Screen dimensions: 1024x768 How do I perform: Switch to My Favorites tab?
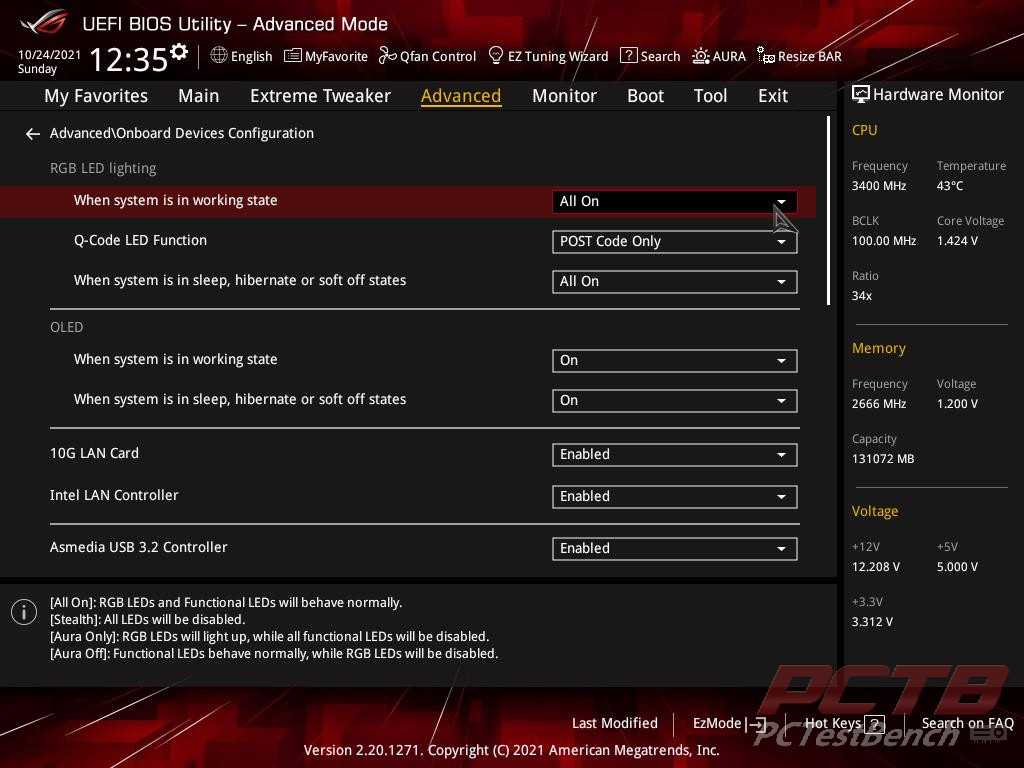pos(96,96)
